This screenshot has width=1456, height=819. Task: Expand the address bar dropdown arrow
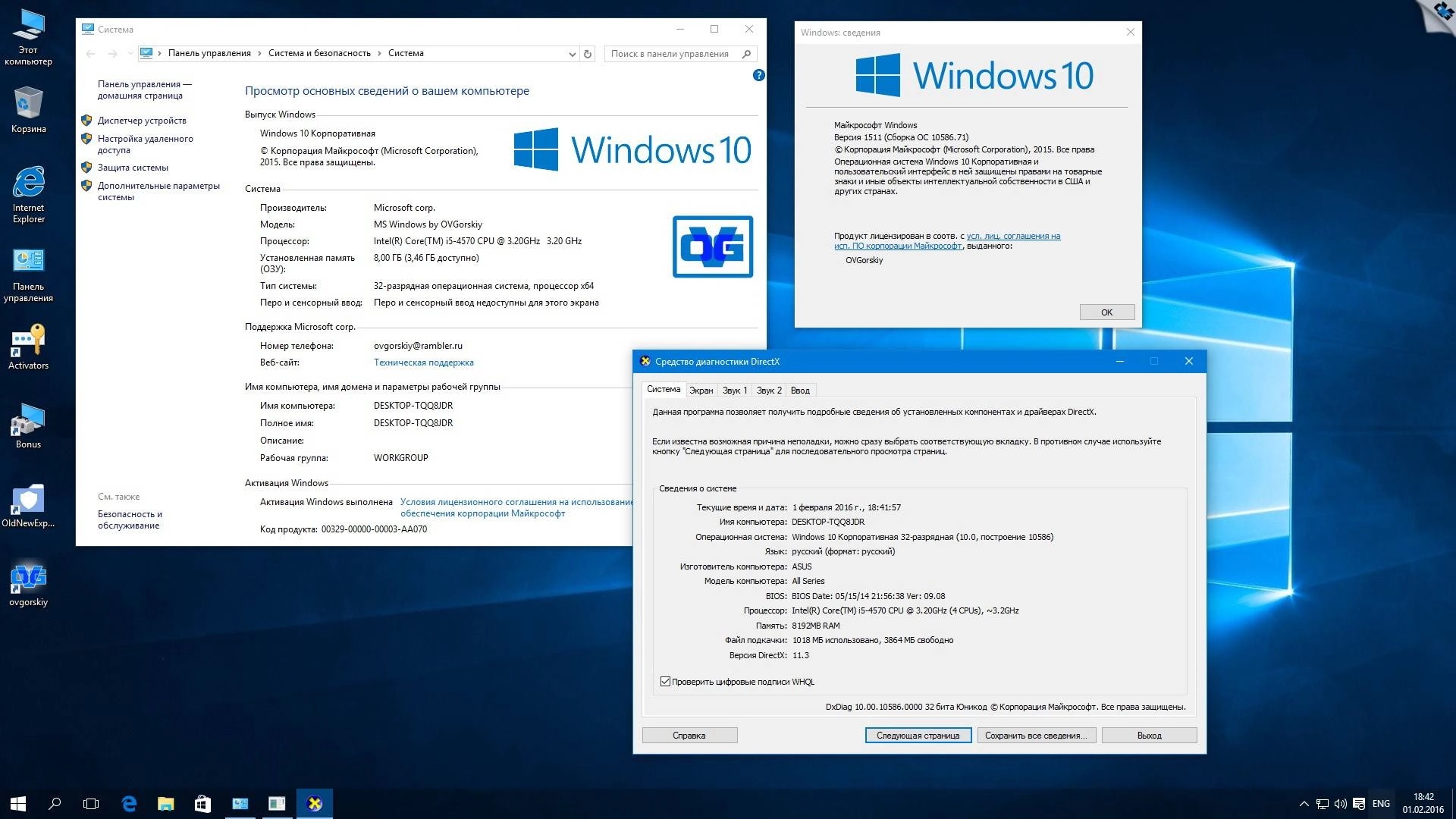pyautogui.click(x=572, y=54)
